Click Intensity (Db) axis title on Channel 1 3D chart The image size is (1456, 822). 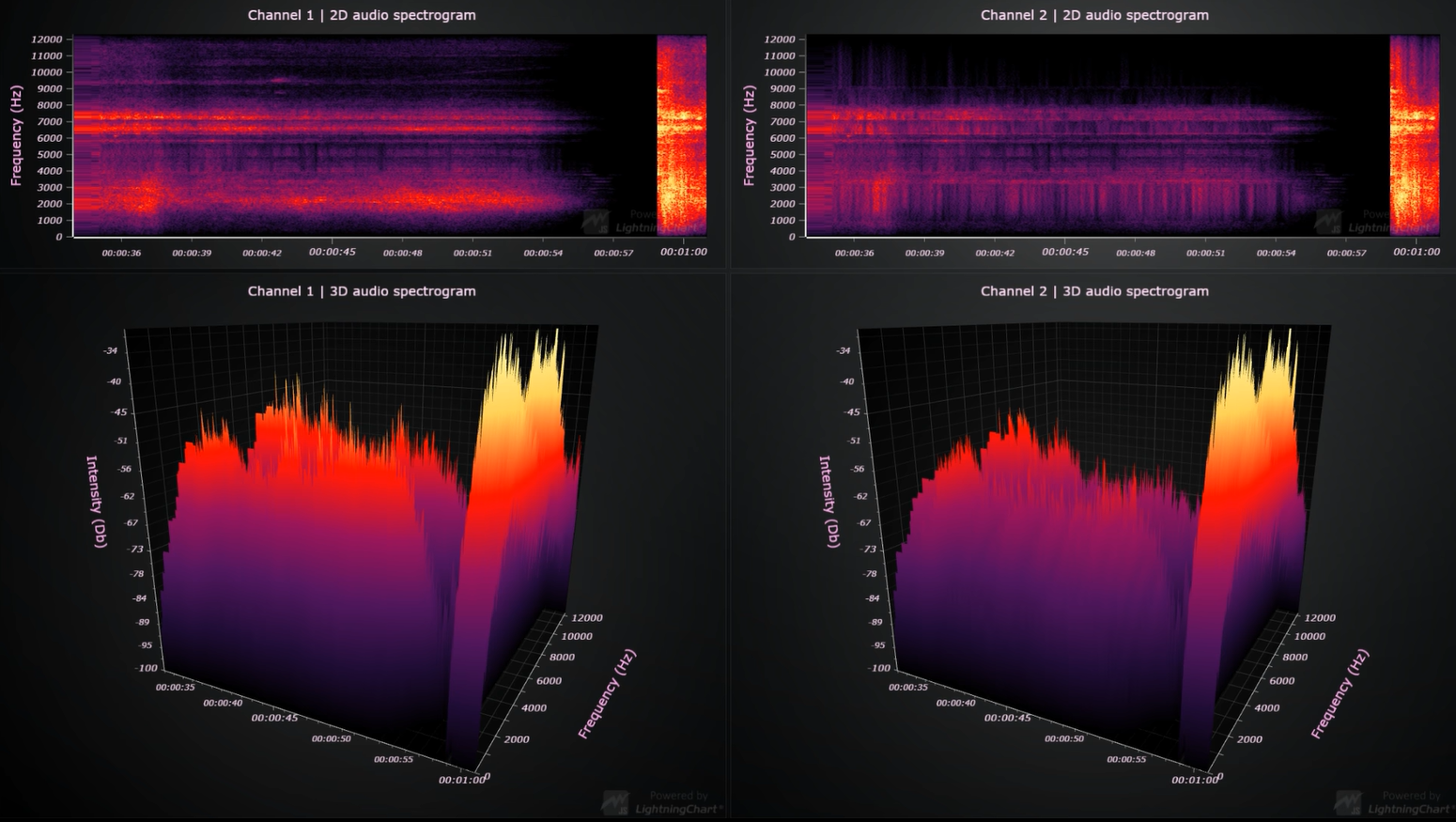pos(95,502)
